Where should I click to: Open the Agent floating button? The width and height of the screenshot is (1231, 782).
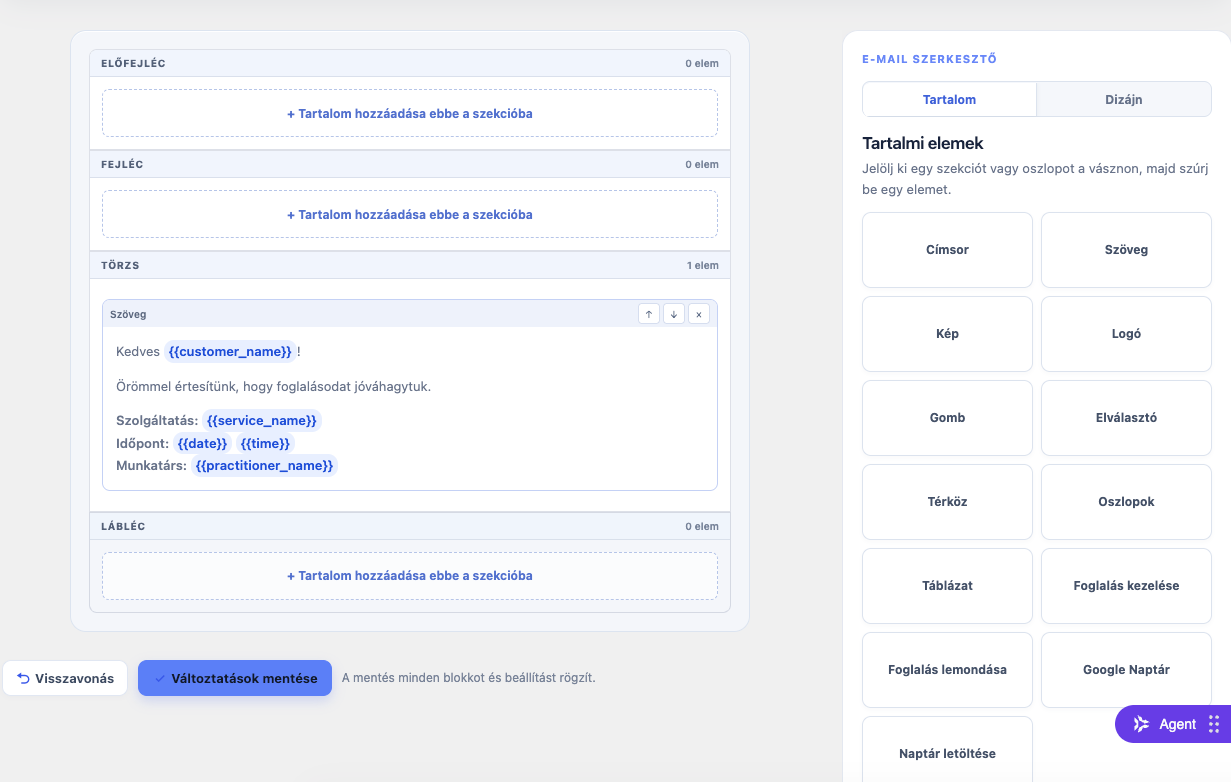coord(1173,724)
